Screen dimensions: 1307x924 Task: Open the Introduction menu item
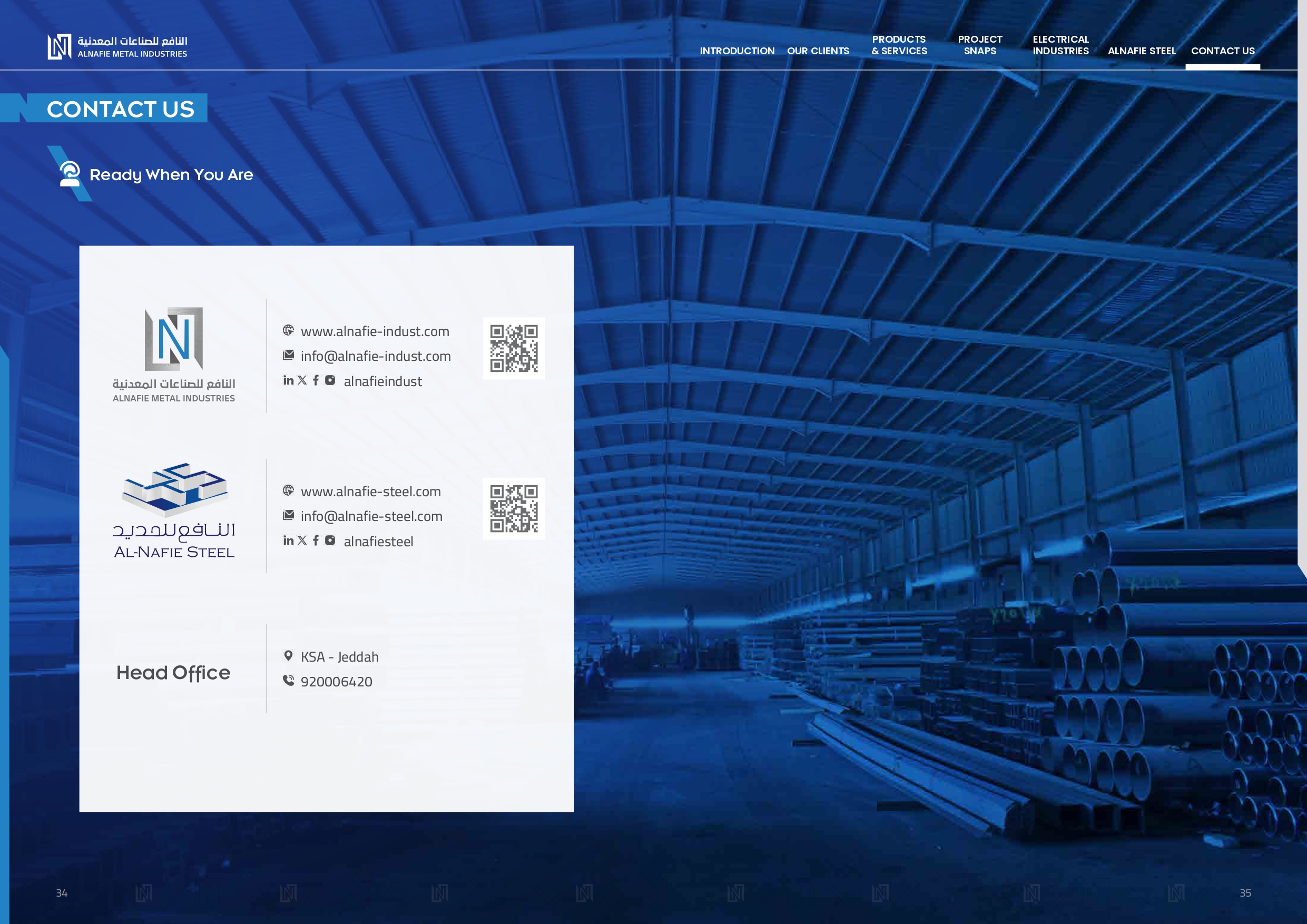click(x=736, y=51)
